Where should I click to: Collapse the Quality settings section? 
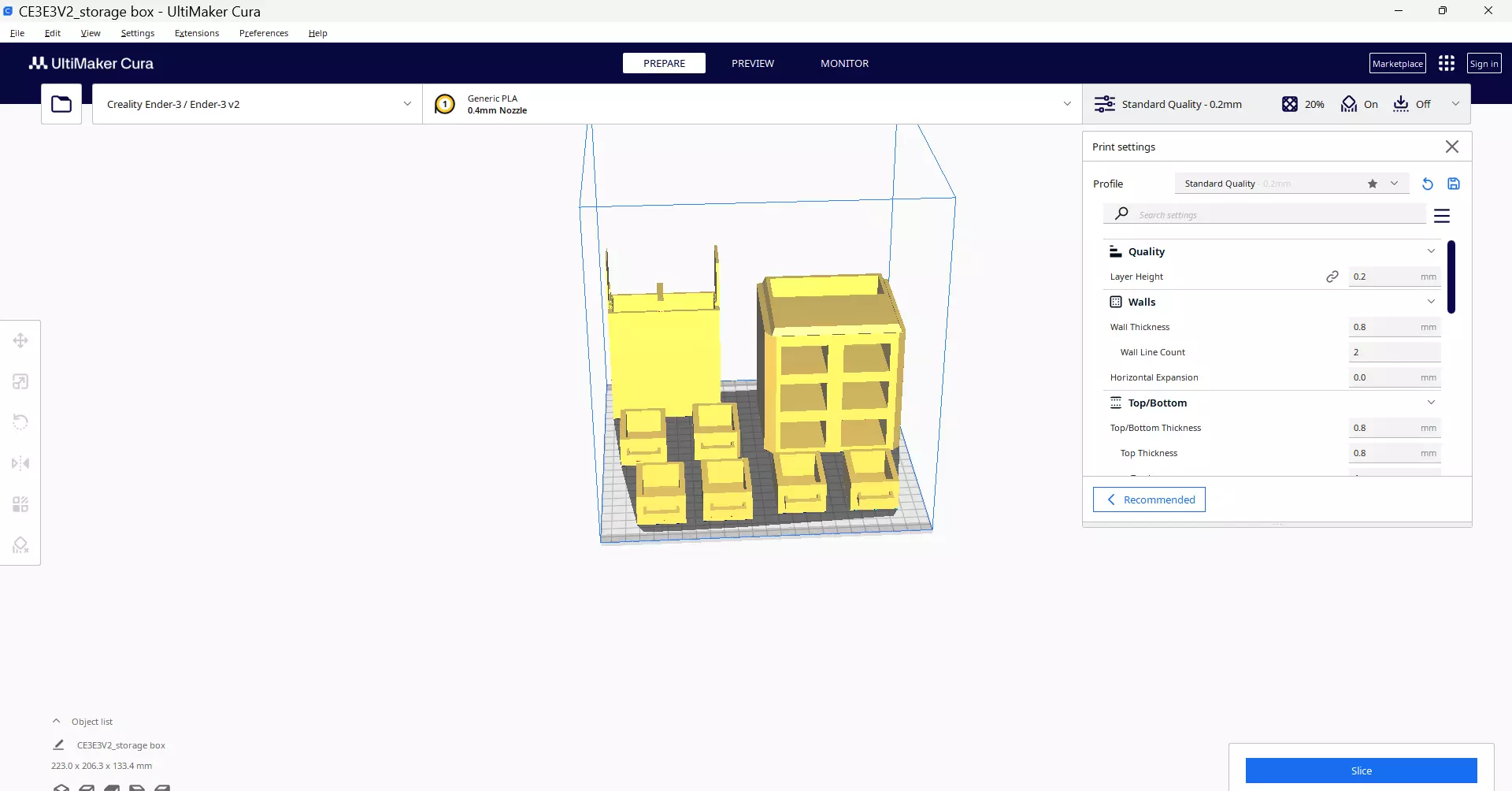coord(1431,251)
